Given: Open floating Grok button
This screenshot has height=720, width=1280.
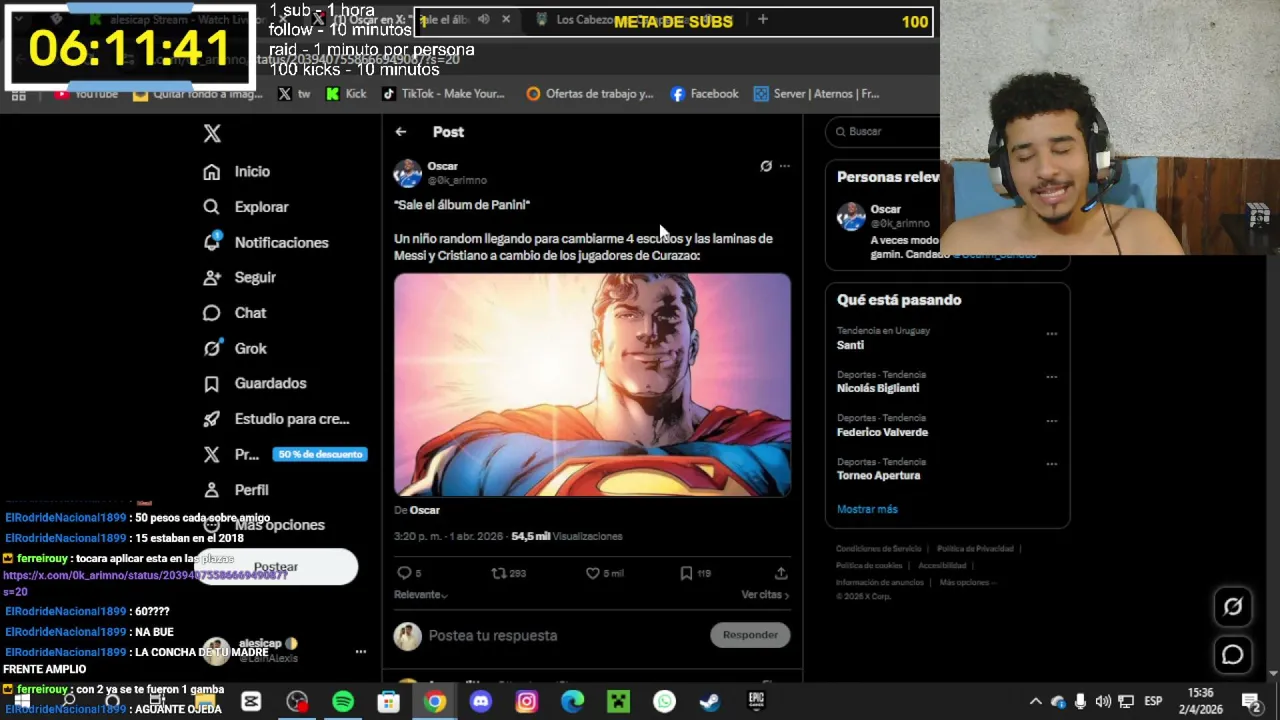Looking at the screenshot, I should click(x=1233, y=606).
